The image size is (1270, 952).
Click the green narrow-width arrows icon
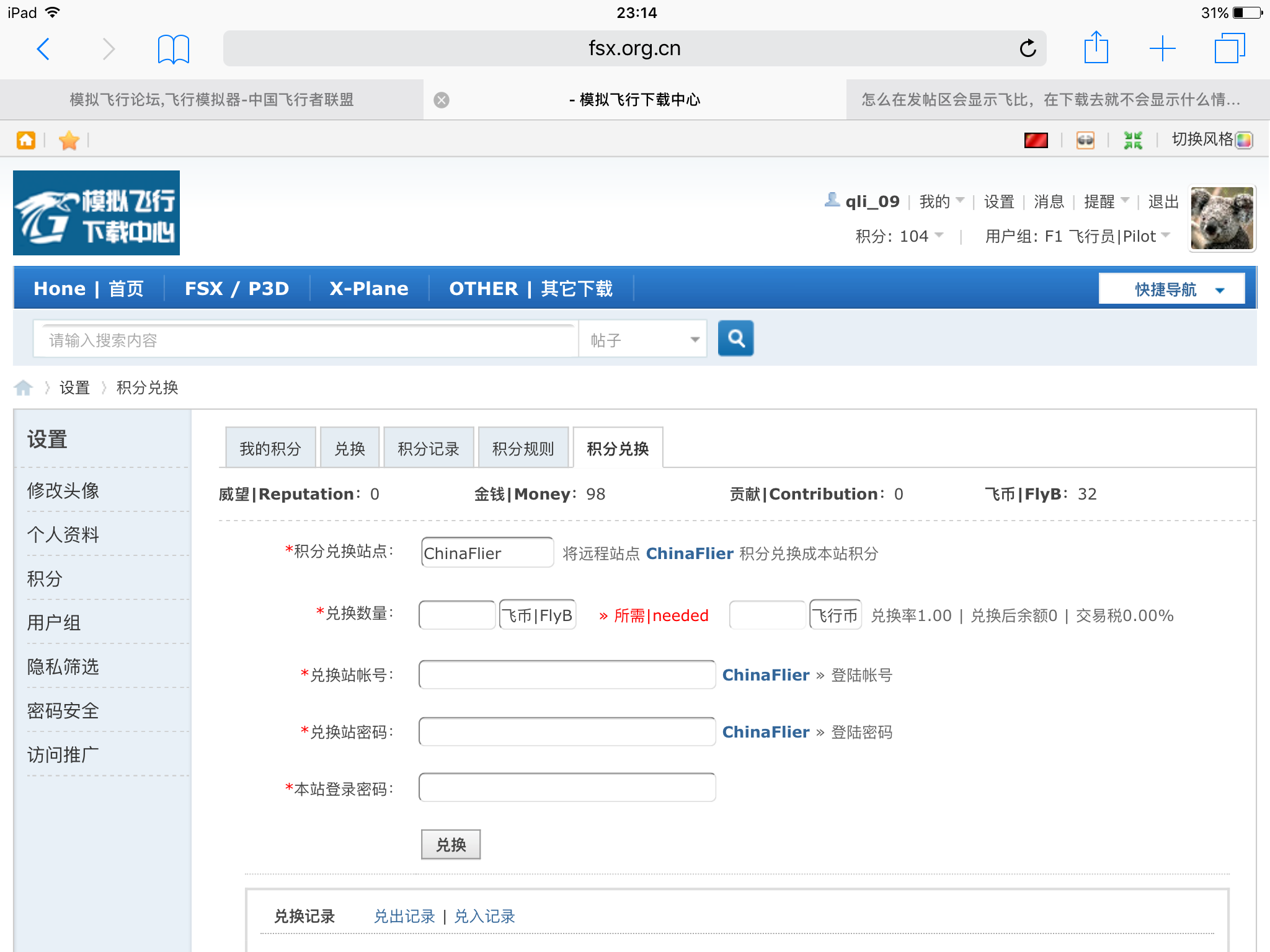coord(1133,140)
